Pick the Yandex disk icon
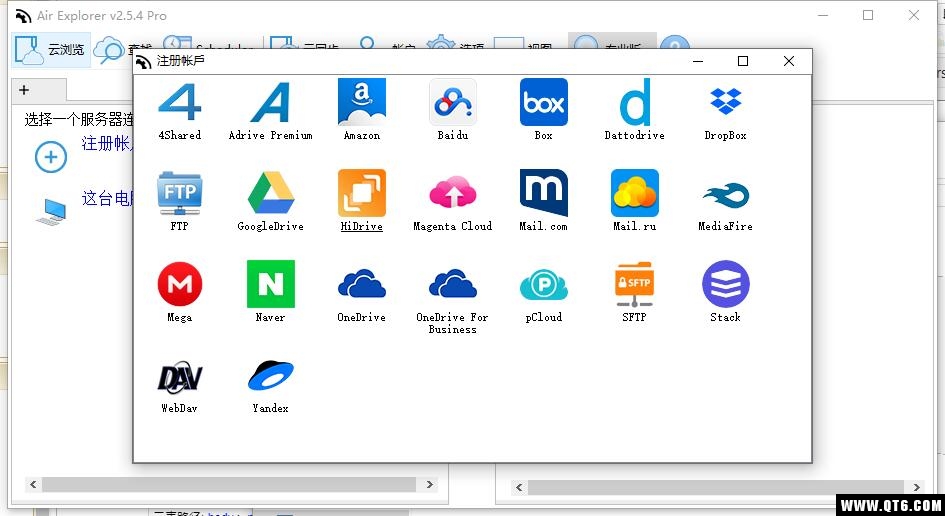The image size is (945, 516). click(271, 375)
